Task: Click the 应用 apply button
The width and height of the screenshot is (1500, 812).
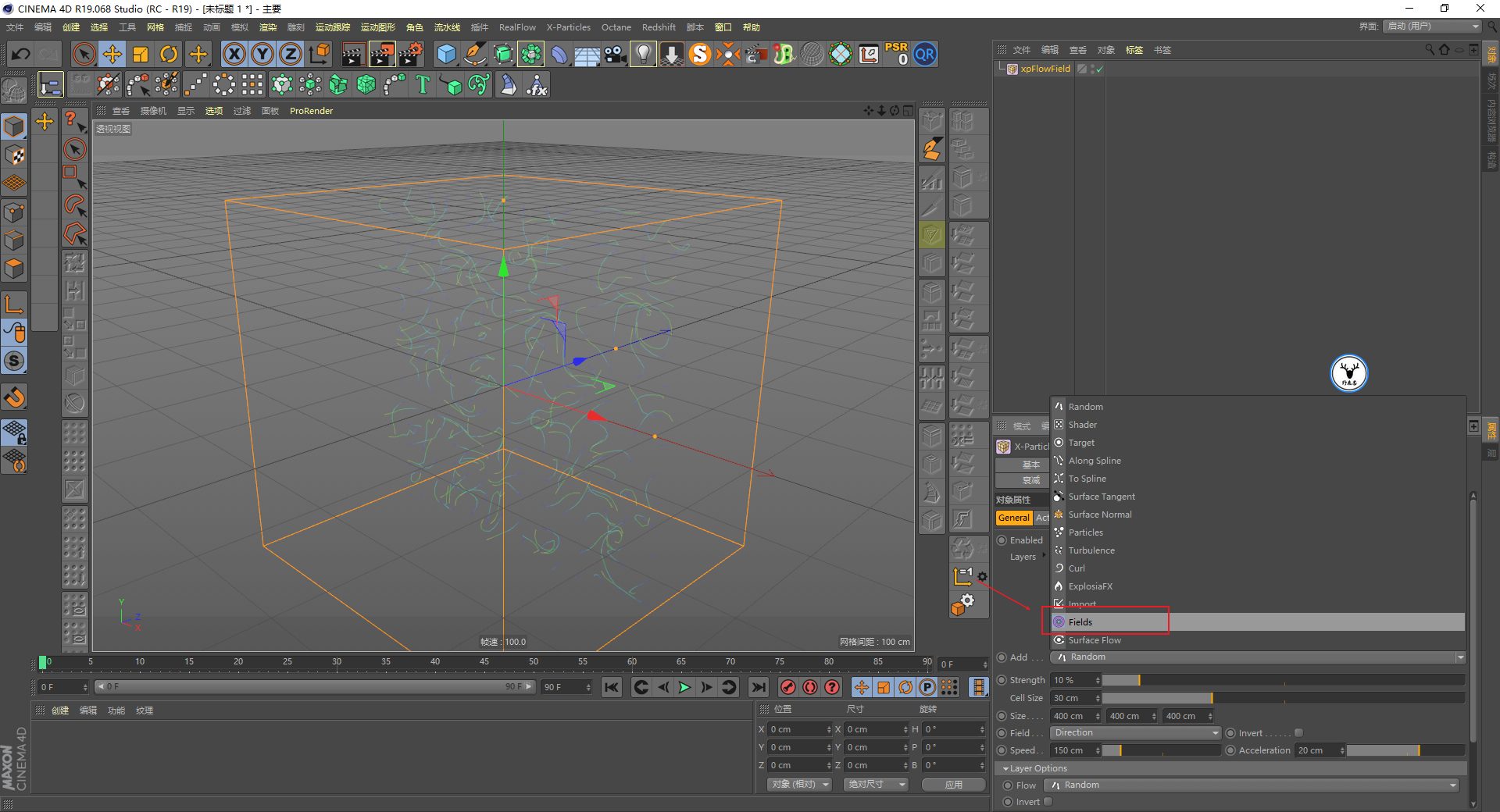Action: (954, 785)
